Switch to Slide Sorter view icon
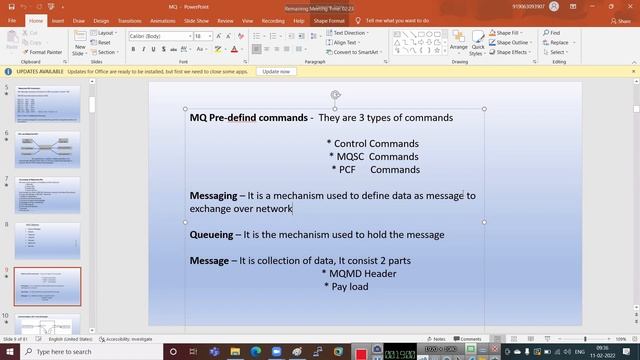The image size is (640, 360). point(514,339)
